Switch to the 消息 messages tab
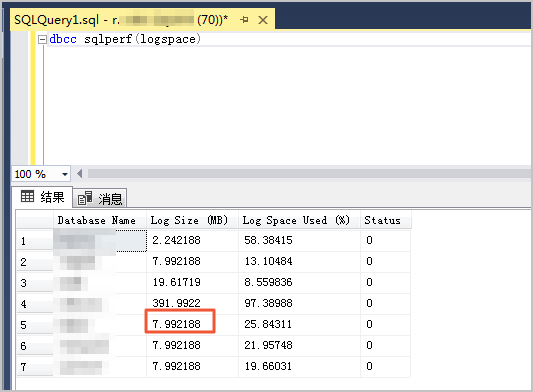 coord(100,198)
